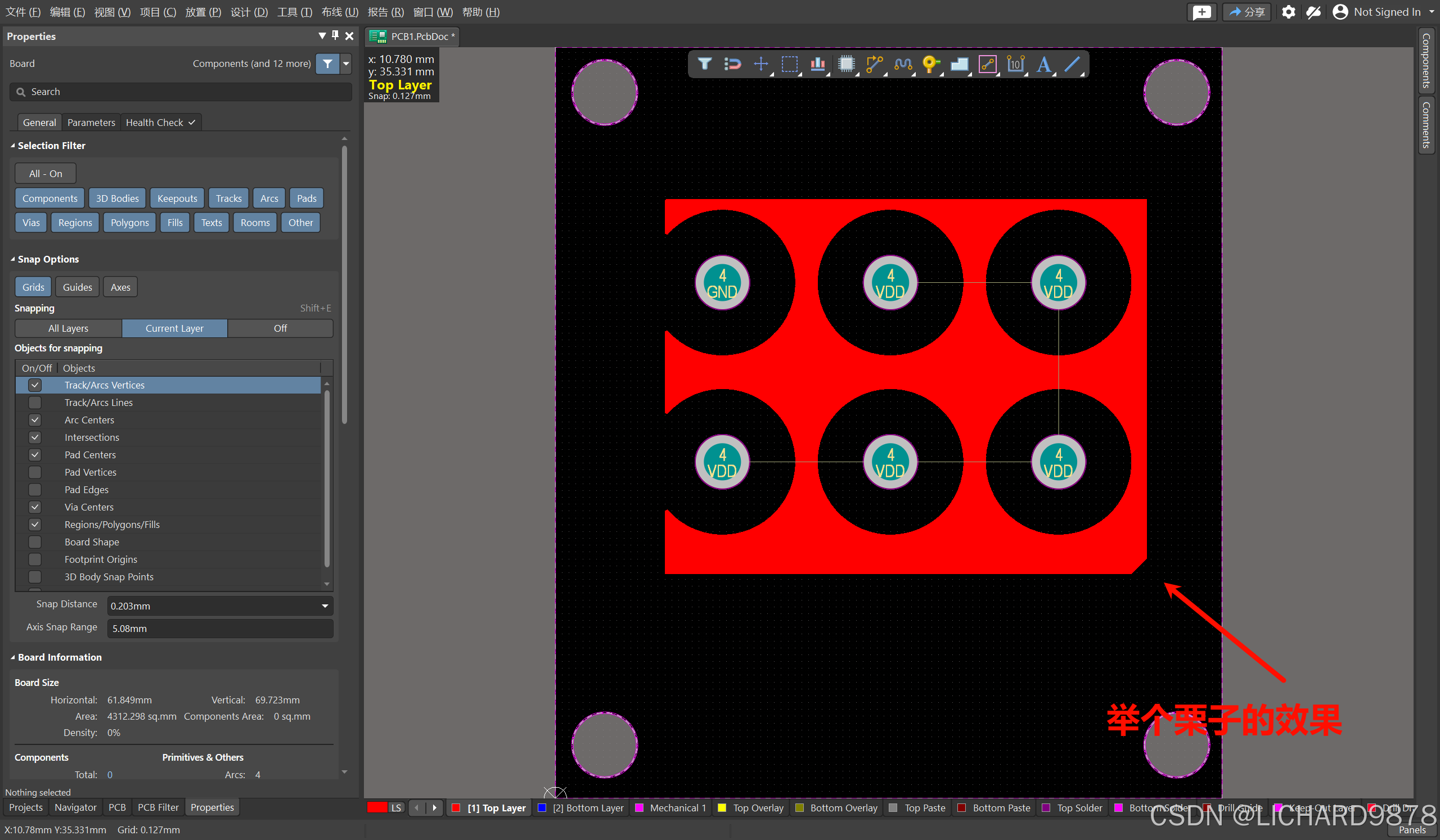Expand the Health Check tab dropdown

192,122
